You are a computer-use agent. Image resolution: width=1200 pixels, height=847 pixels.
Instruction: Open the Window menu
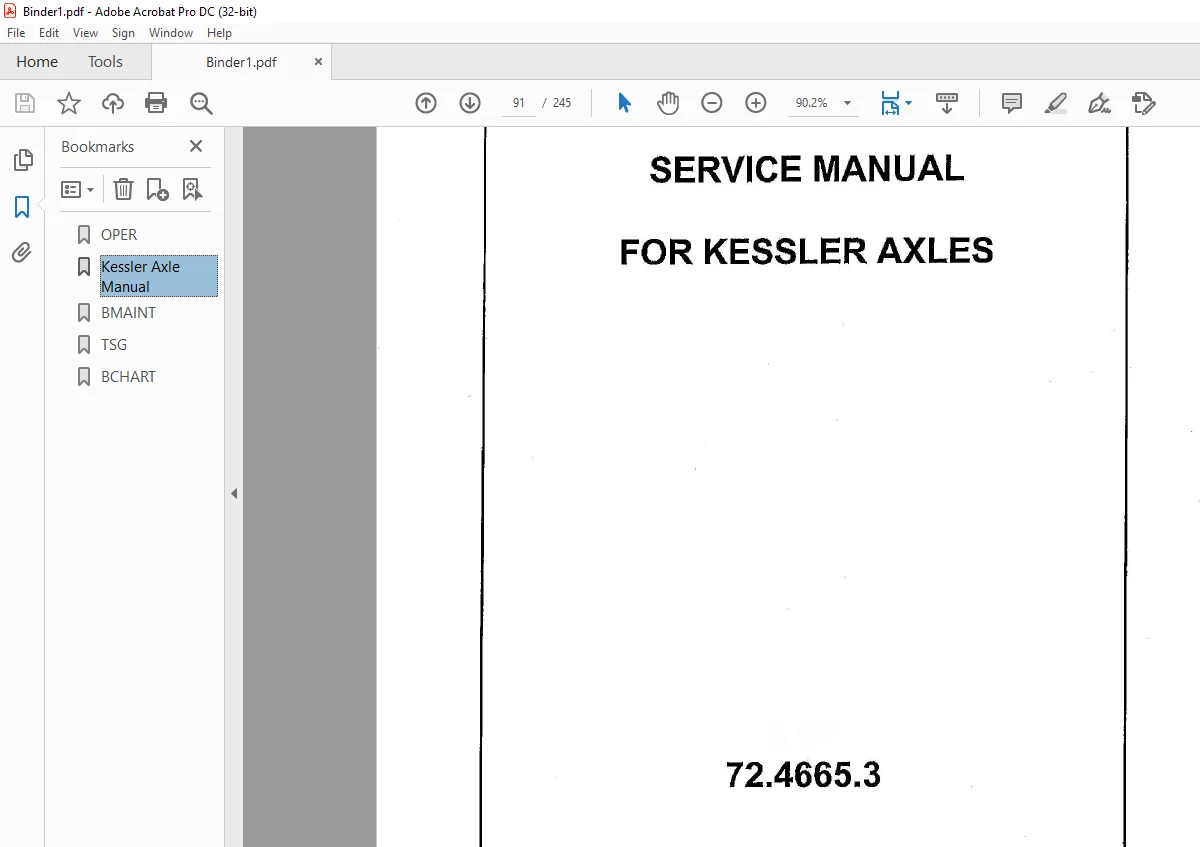point(171,33)
